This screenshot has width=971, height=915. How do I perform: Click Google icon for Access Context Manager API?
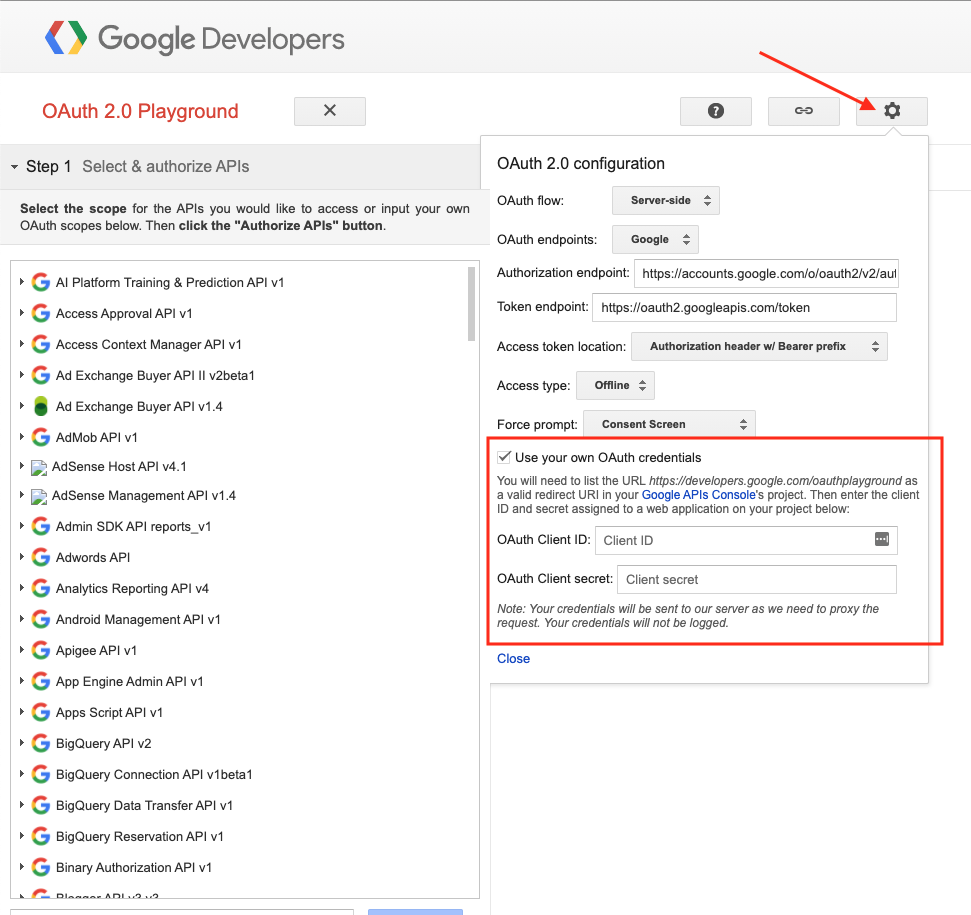[x=41, y=344]
